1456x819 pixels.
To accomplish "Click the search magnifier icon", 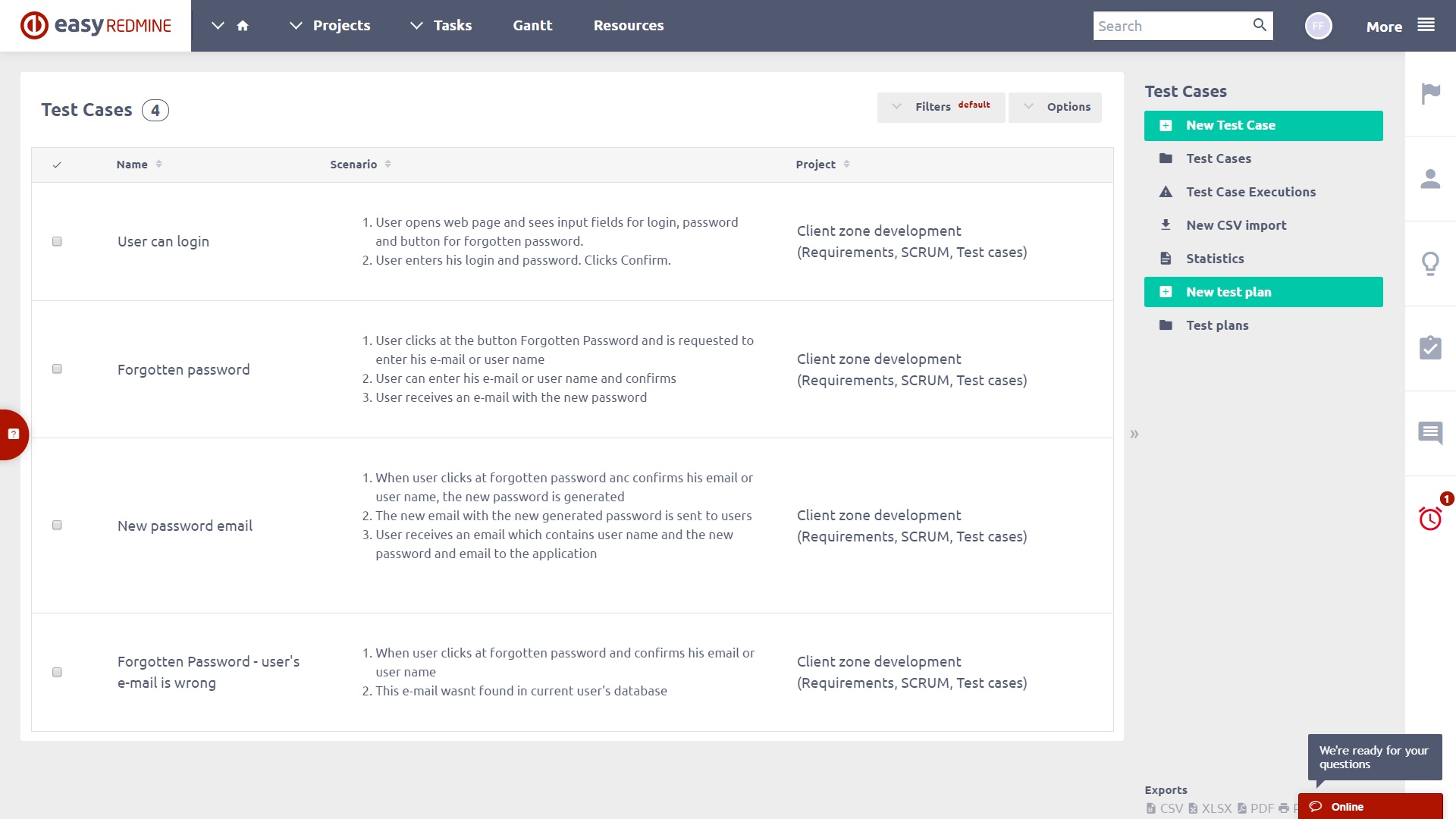I will [1260, 25].
